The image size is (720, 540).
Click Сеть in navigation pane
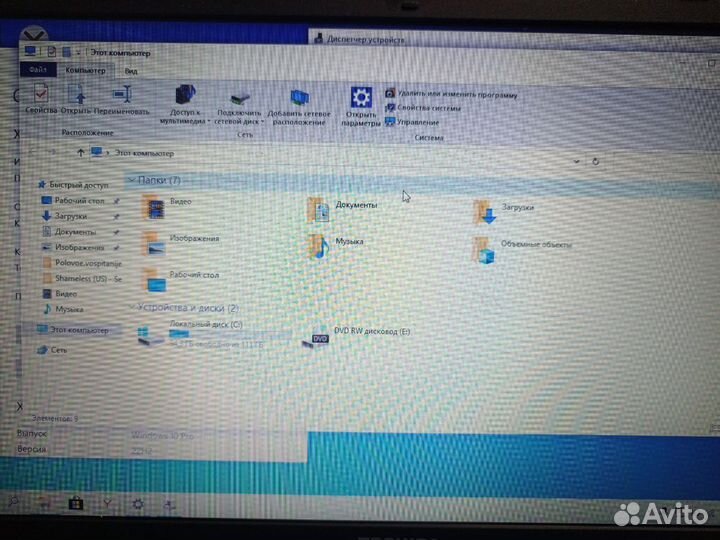click(x=52, y=350)
